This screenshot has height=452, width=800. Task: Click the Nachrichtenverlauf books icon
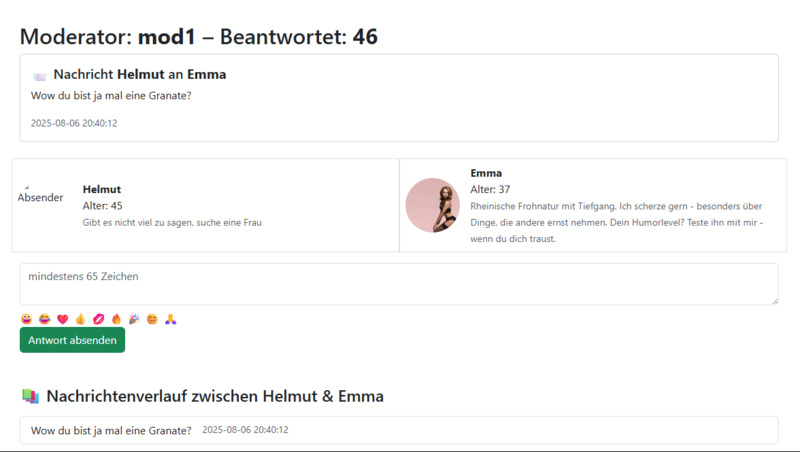pyautogui.click(x=31, y=396)
